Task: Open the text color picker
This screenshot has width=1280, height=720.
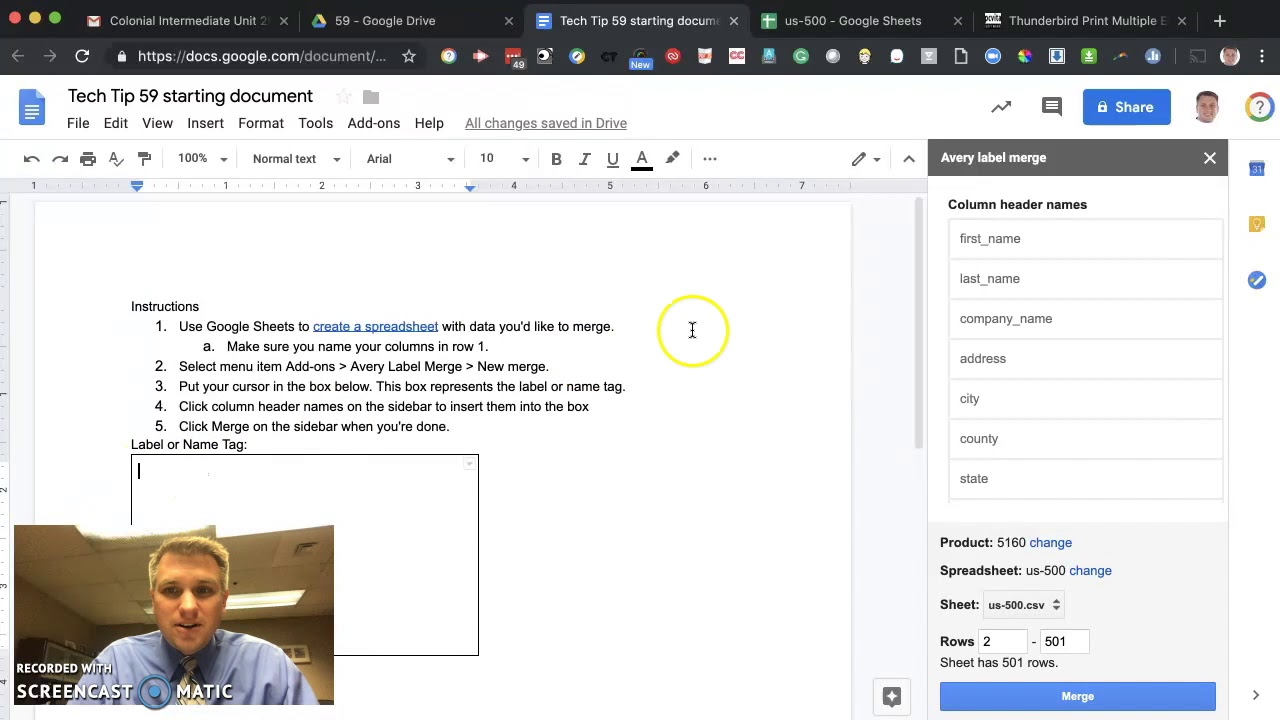Action: [642, 159]
